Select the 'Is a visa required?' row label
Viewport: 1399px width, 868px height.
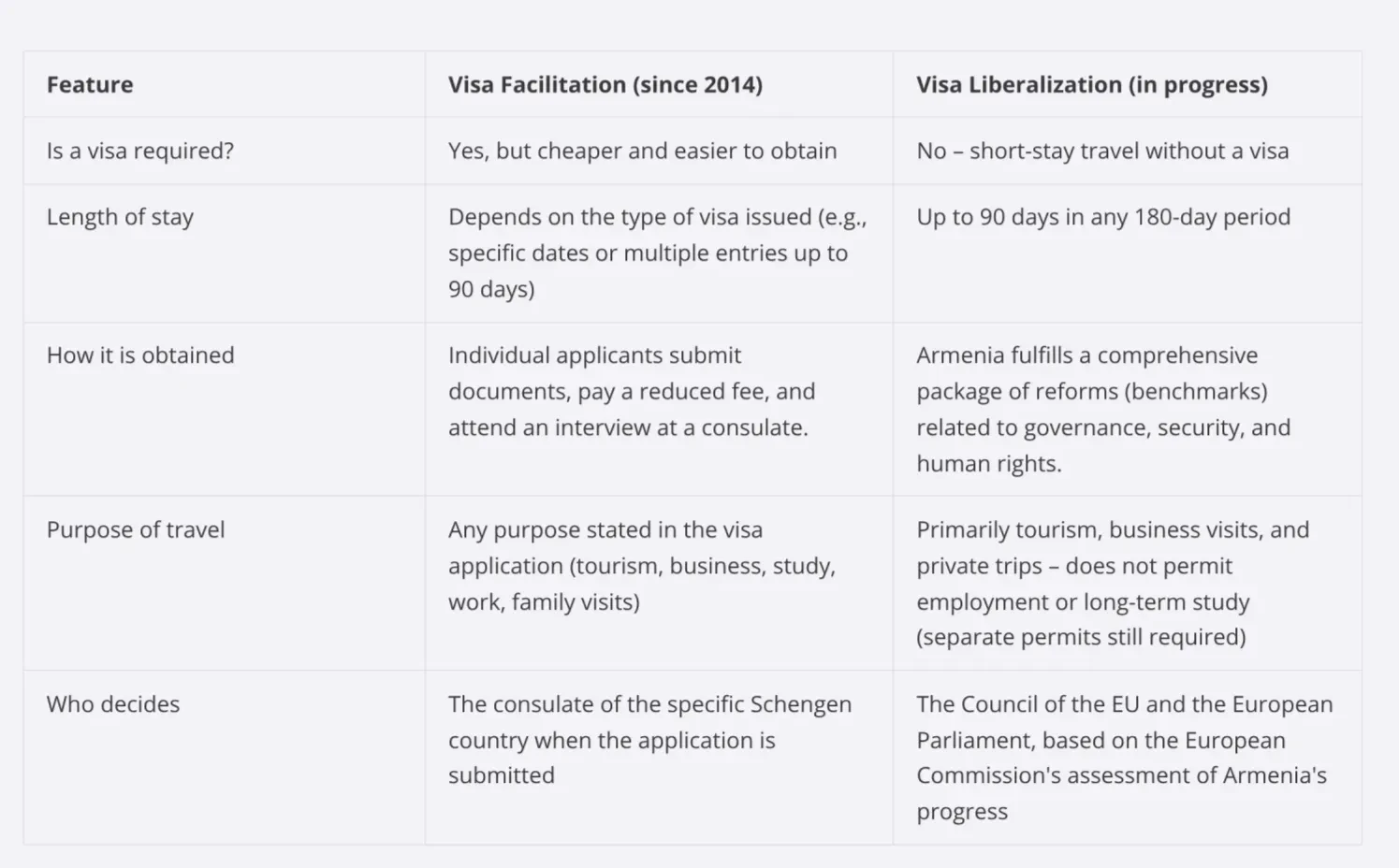[x=140, y=151]
